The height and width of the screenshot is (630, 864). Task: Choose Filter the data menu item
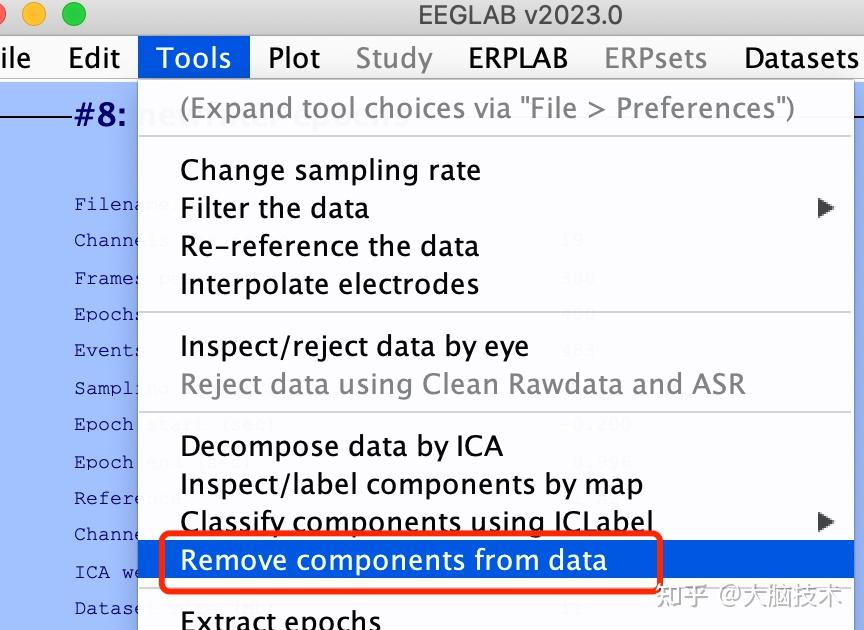click(x=274, y=208)
